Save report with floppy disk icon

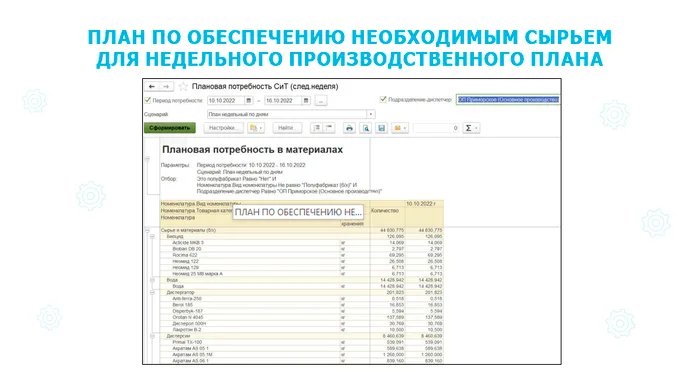(382, 128)
